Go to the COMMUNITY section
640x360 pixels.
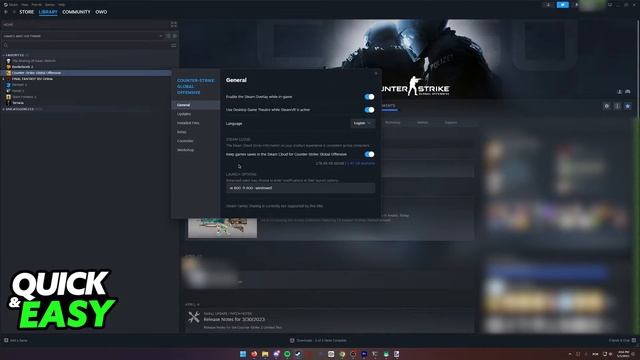click(76, 12)
